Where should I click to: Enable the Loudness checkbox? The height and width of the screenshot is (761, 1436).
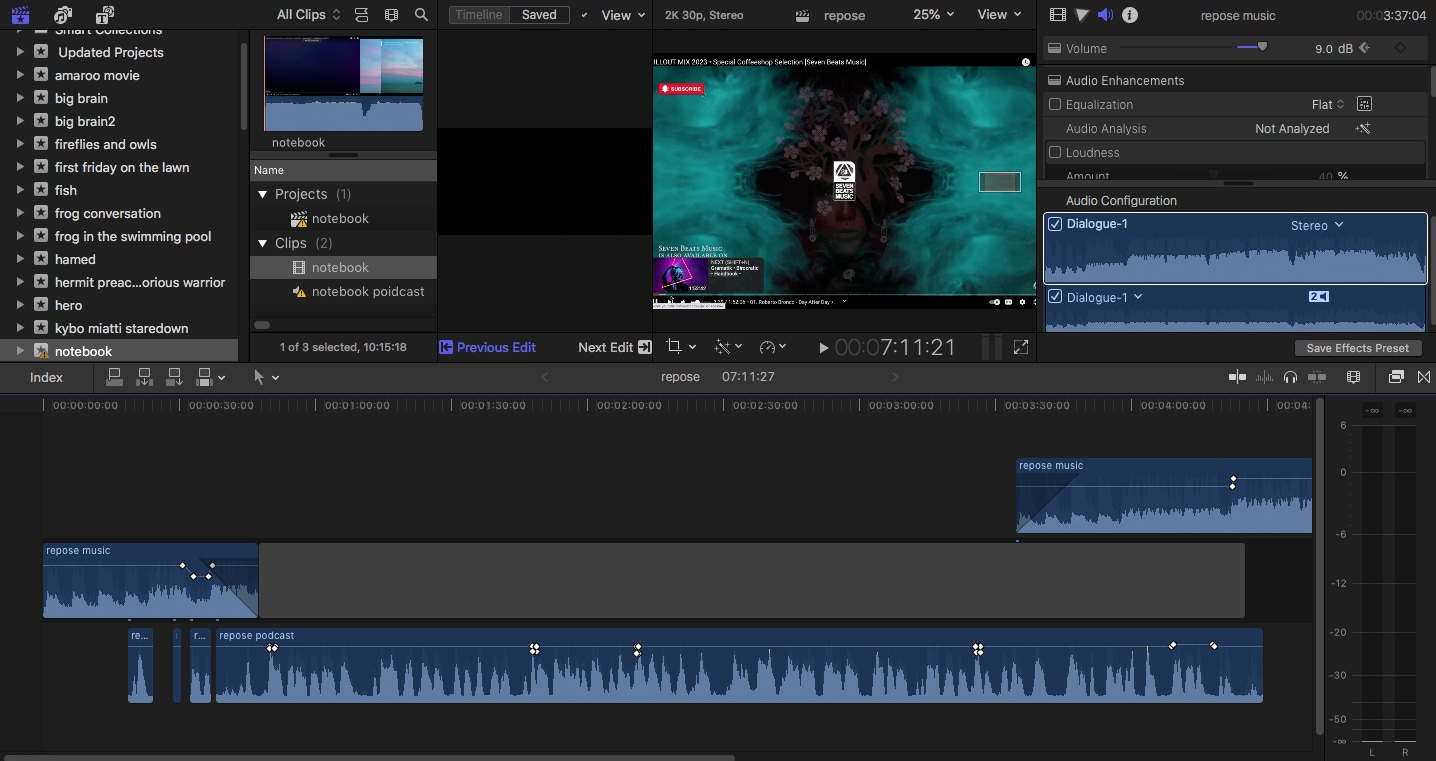pyautogui.click(x=1054, y=152)
